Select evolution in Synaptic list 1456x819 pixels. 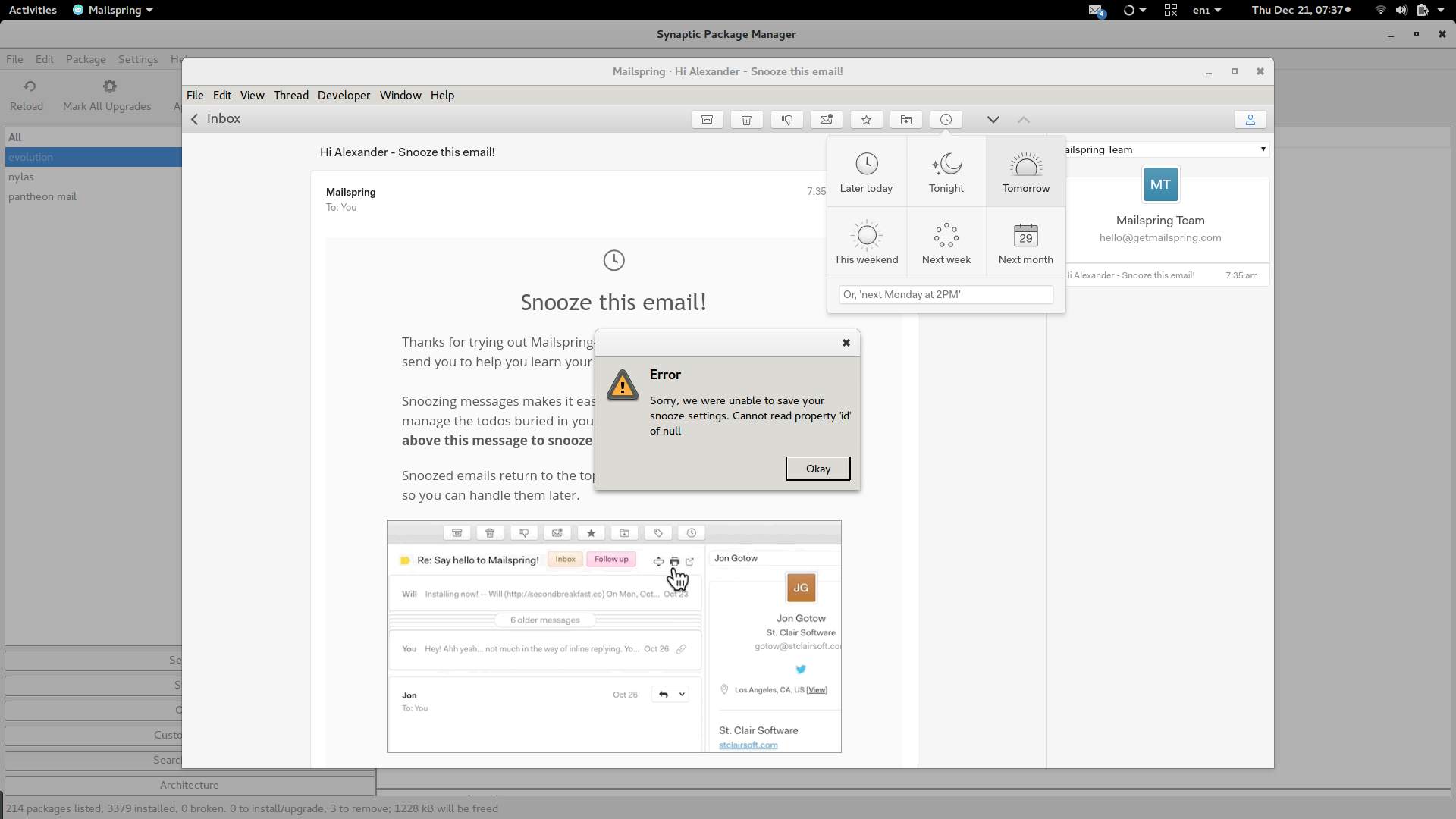pyautogui.click(x=93, y=157)
